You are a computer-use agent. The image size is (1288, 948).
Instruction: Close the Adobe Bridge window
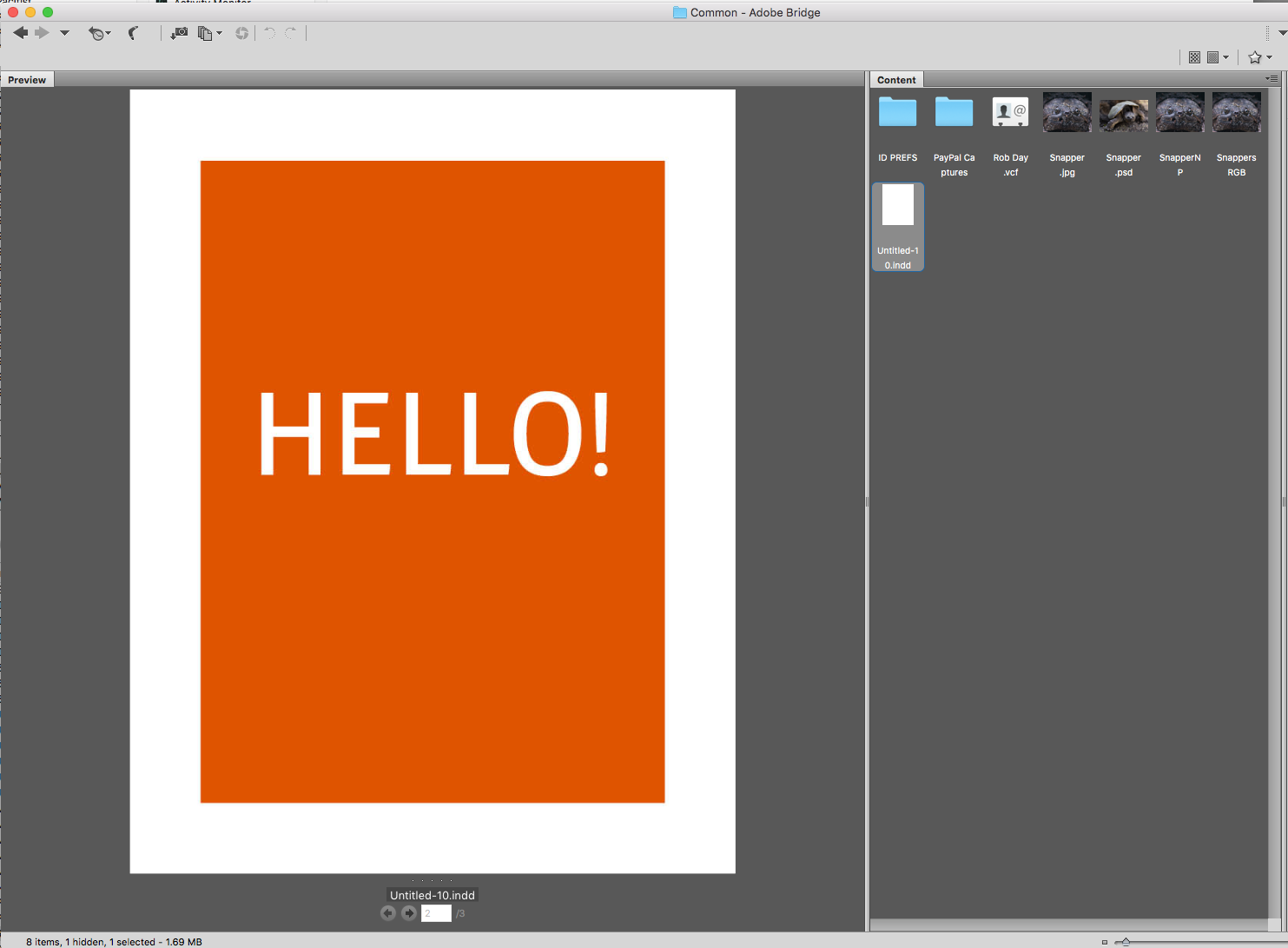point(13,12)
